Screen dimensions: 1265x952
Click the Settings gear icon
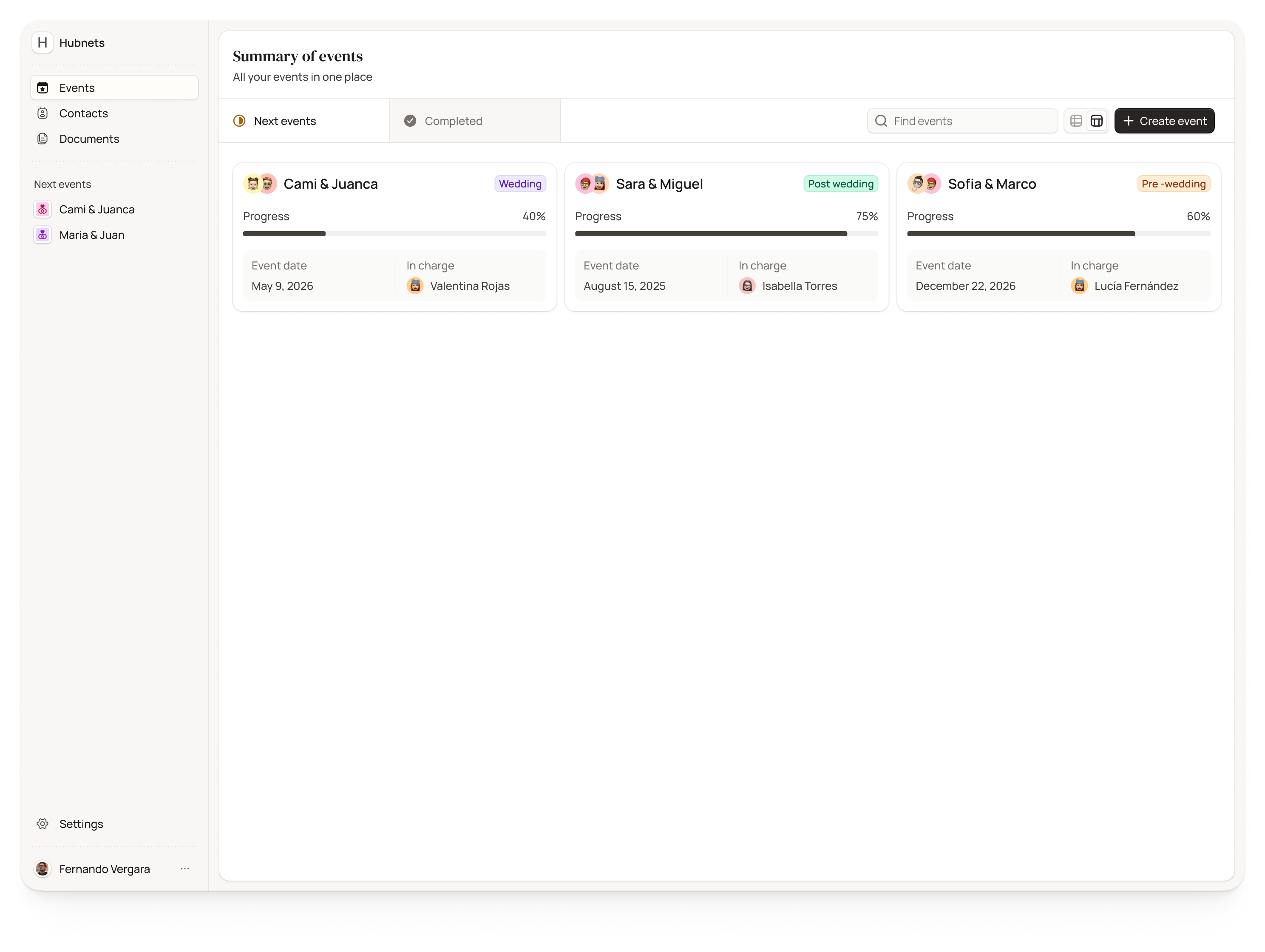(43, 824)
